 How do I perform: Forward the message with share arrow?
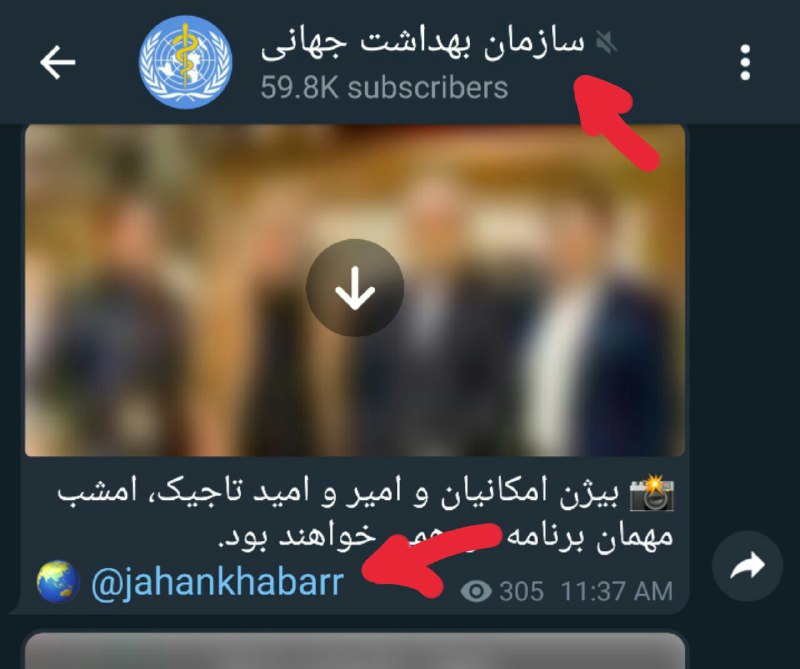[x=747, y=566]
